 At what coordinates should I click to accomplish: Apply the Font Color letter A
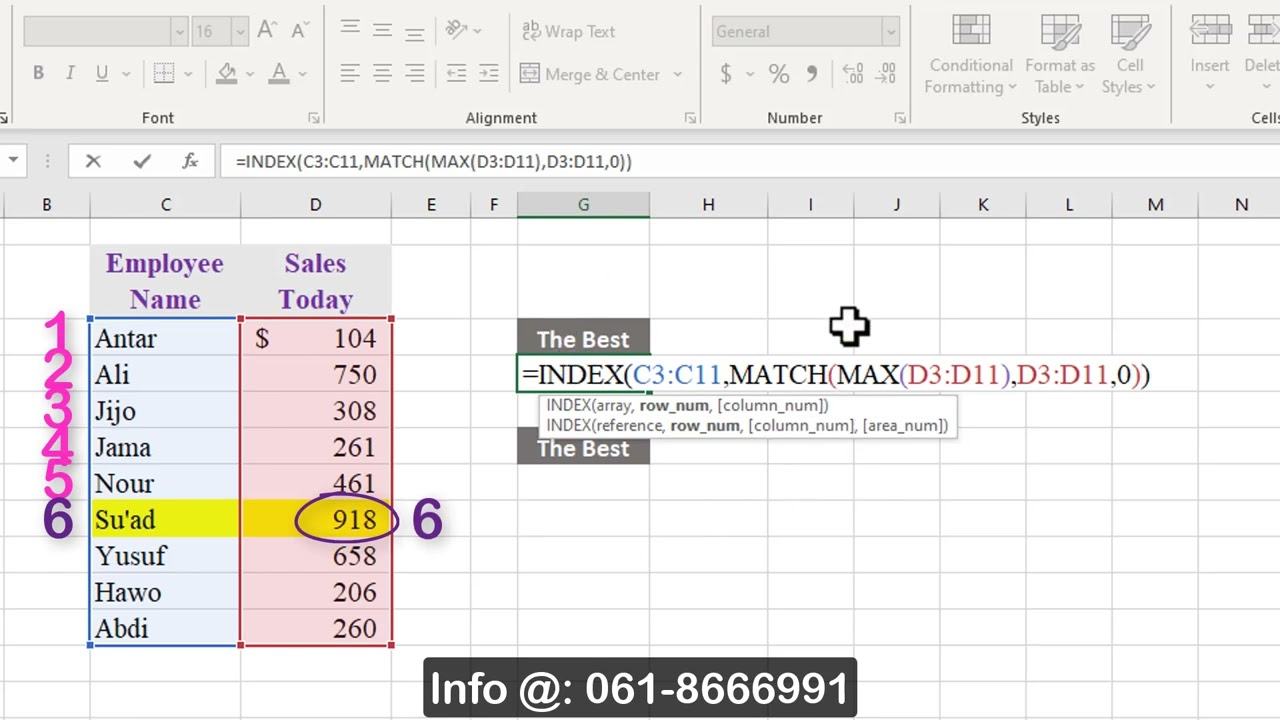point(279,74)
